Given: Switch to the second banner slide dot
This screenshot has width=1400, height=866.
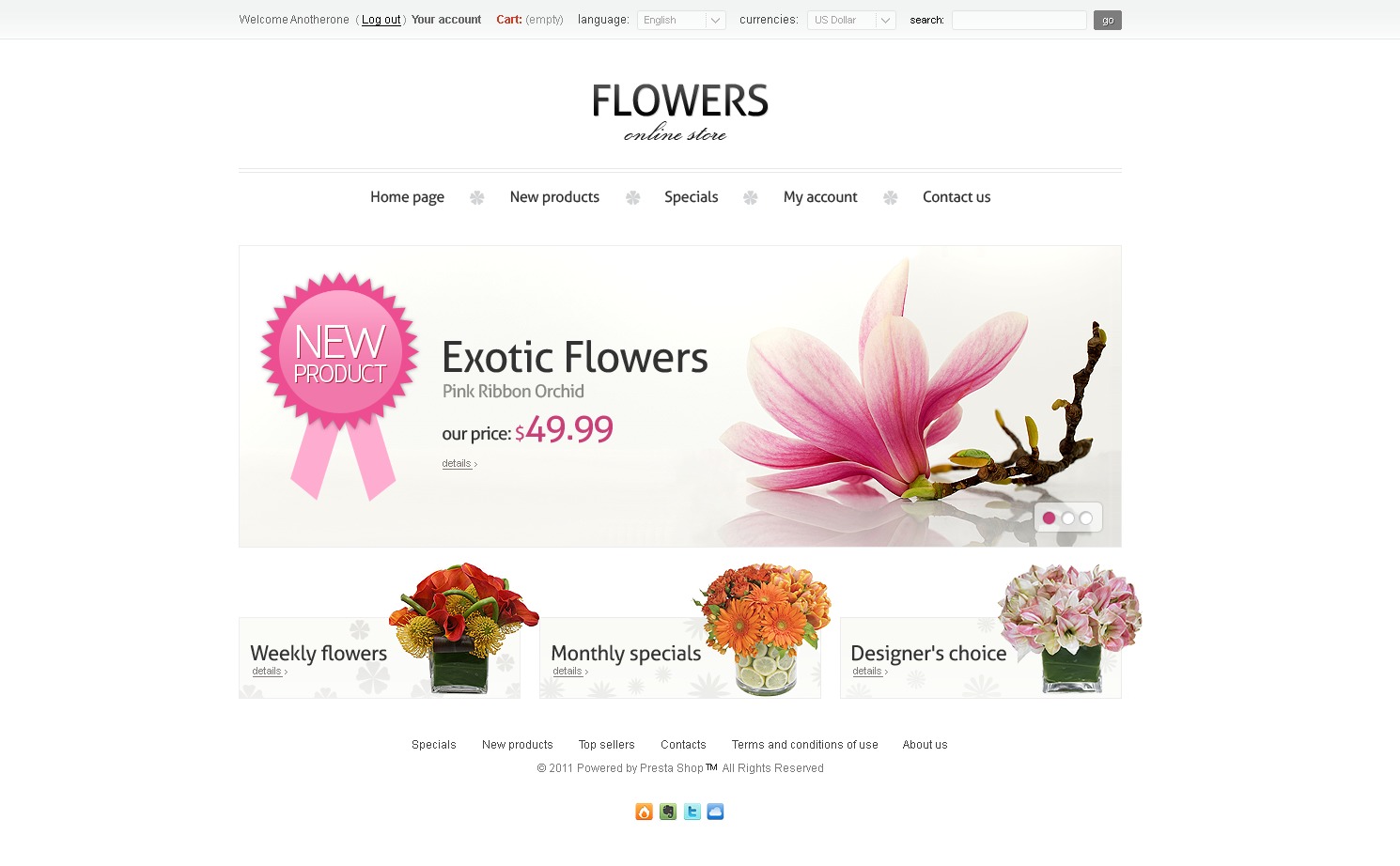Looking at the screenshot, I should pos(1068,518).
